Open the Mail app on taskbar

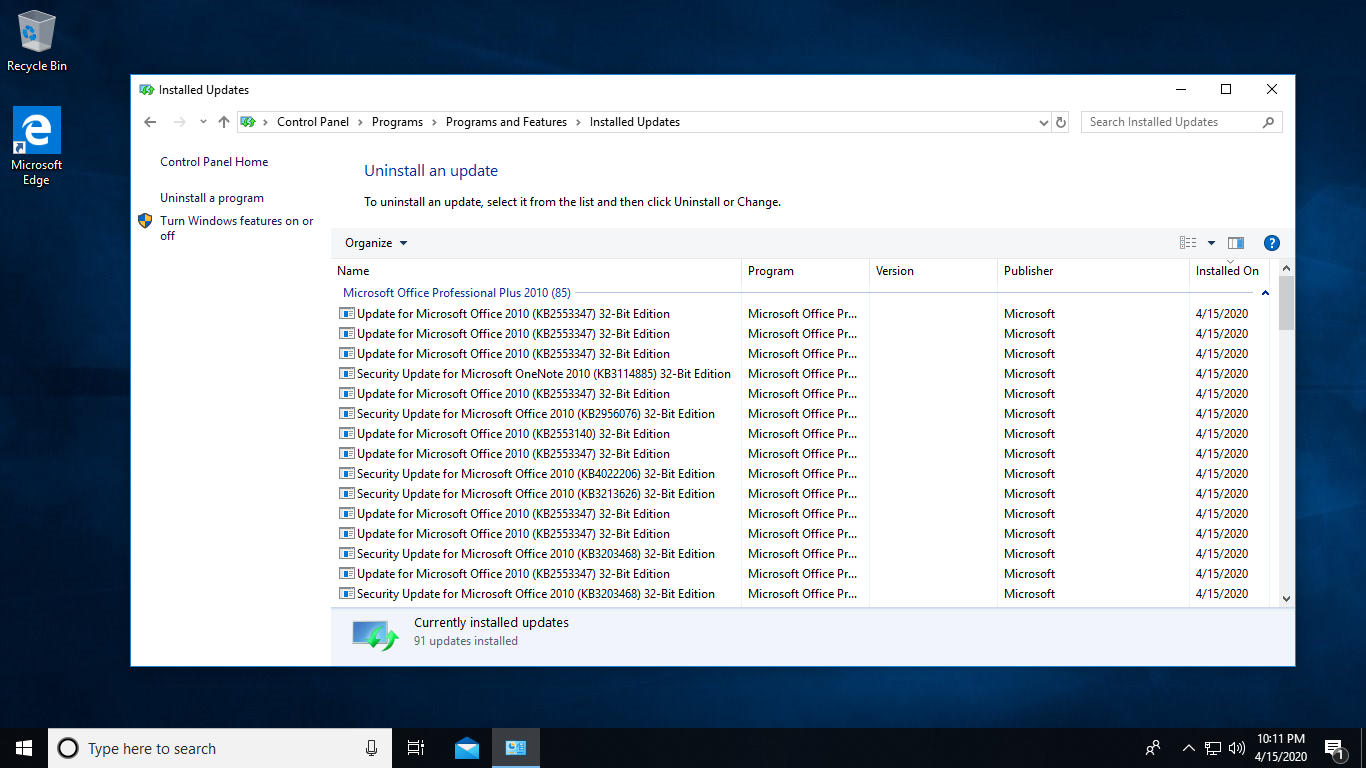click(467, 748)
